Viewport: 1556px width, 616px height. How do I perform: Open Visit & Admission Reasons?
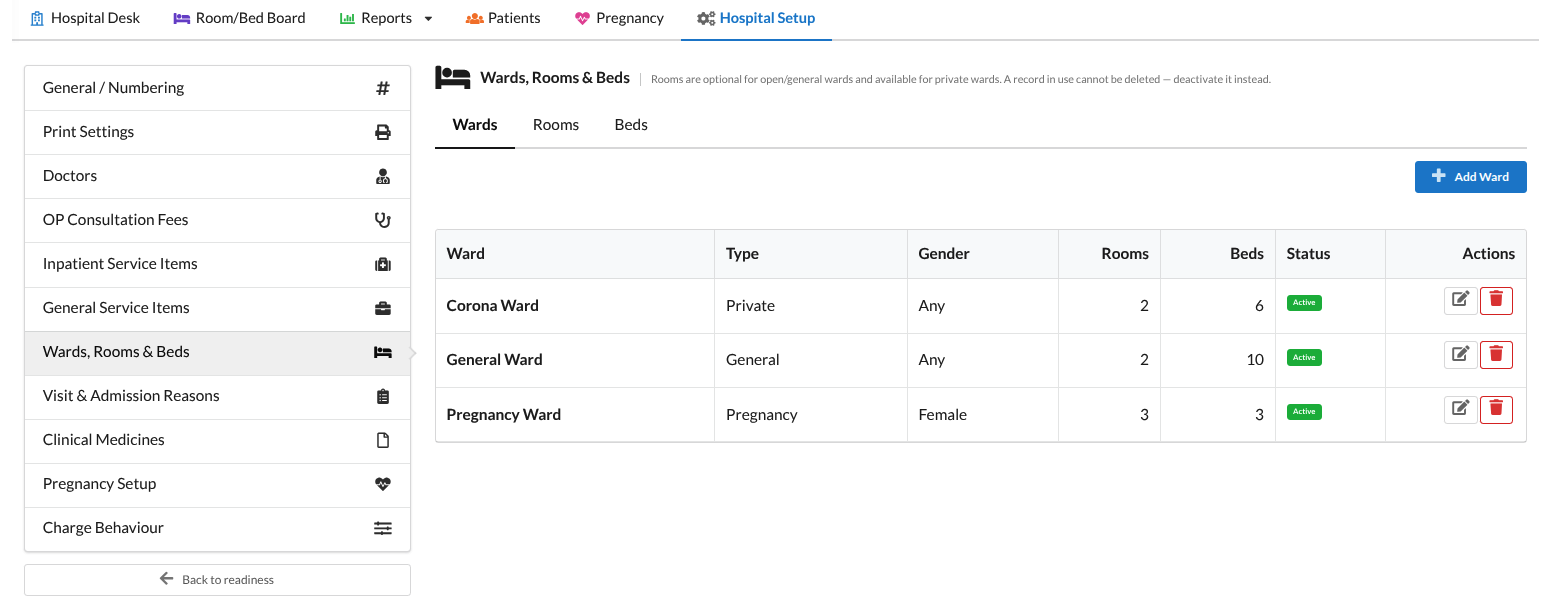click(217, 396)
